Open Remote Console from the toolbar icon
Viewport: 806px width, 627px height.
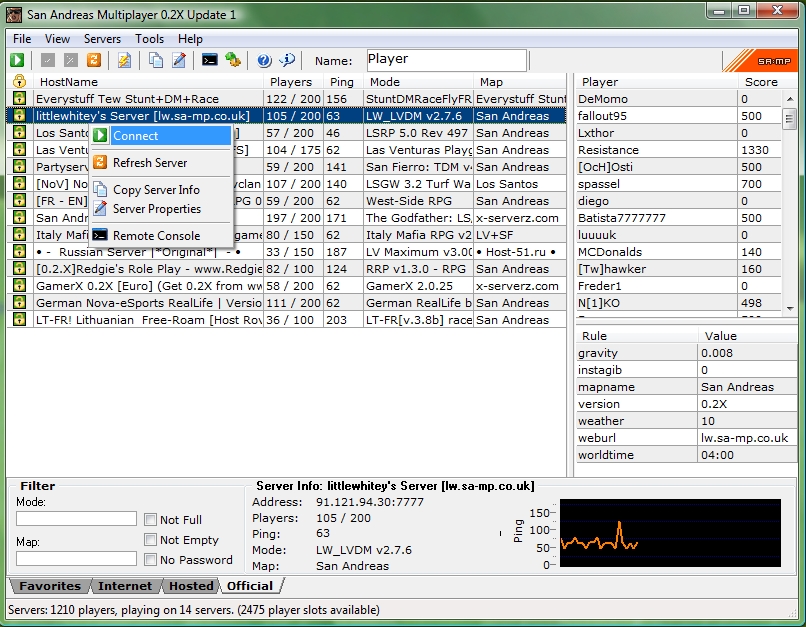click(x=210, y=61)
